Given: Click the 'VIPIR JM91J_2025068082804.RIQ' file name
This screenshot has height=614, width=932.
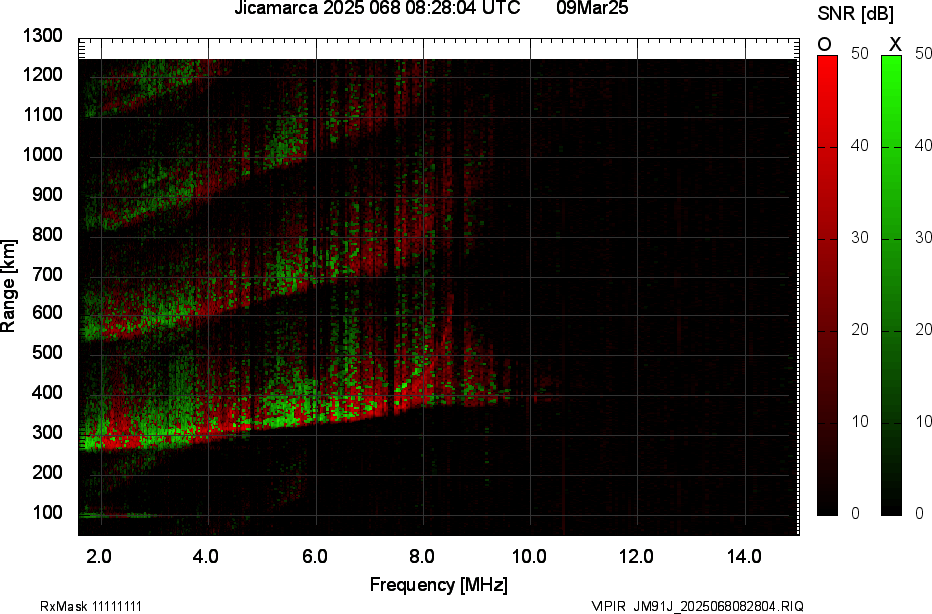Looking at the screenshot, I should point(697,606).
